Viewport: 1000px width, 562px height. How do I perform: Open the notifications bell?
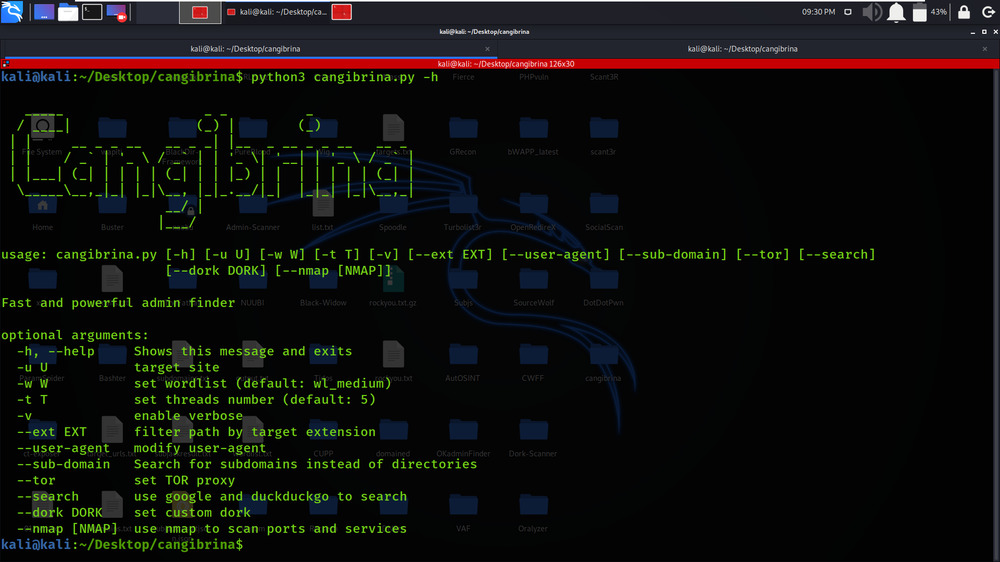pyautogui.click(x=896, y=12)
